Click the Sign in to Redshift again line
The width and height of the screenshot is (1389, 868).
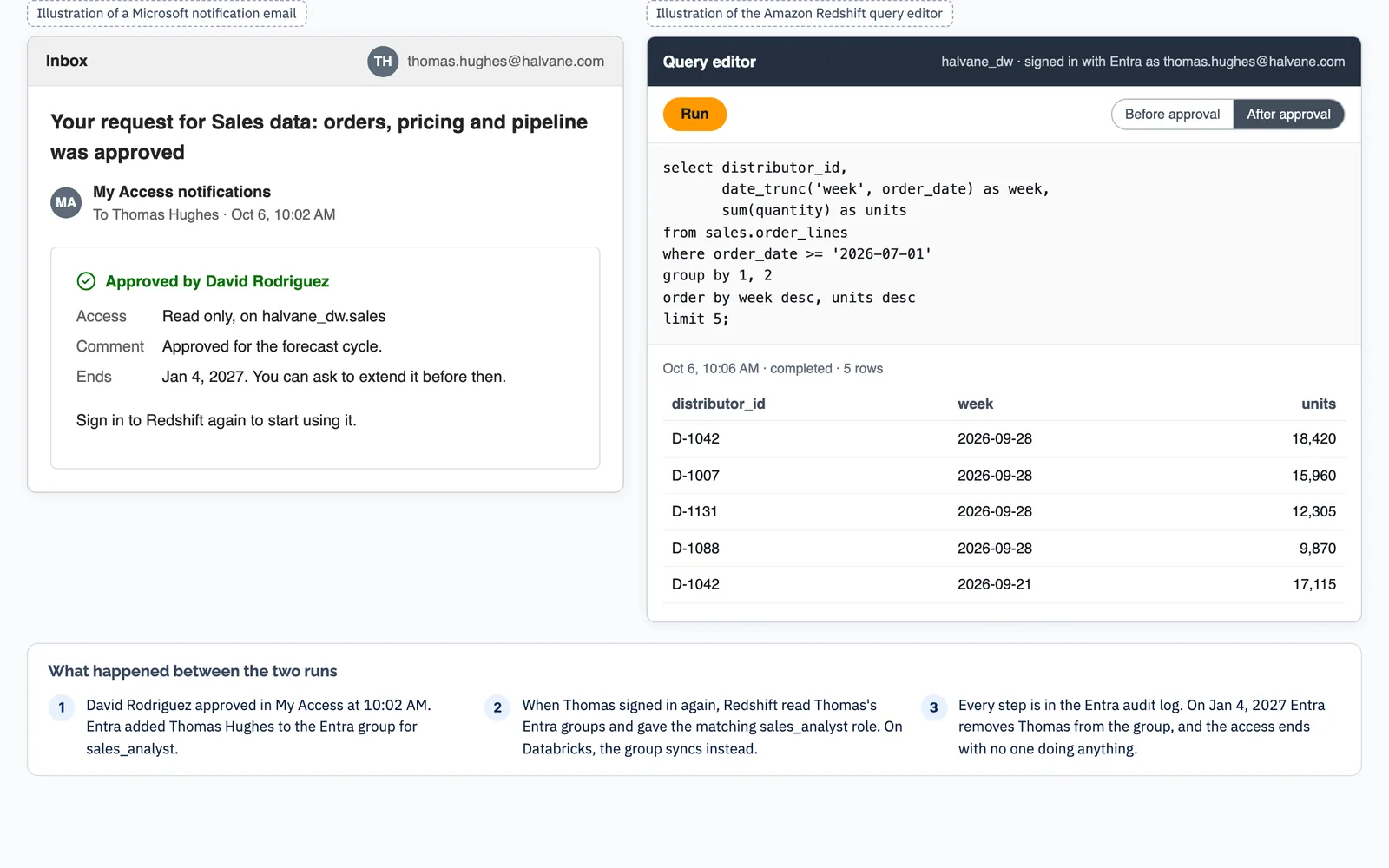pos(216,420)
